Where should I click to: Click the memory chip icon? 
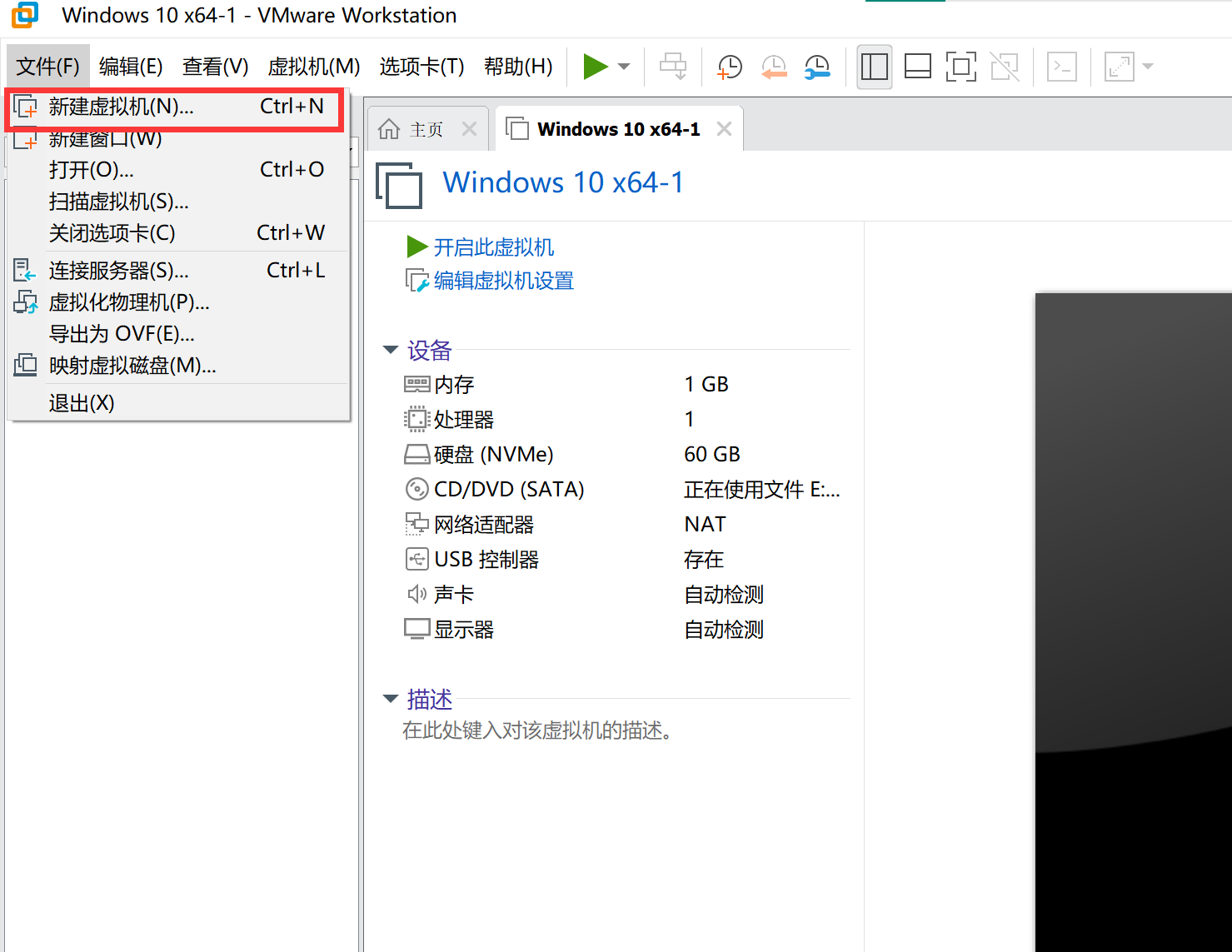coord(416,384)
